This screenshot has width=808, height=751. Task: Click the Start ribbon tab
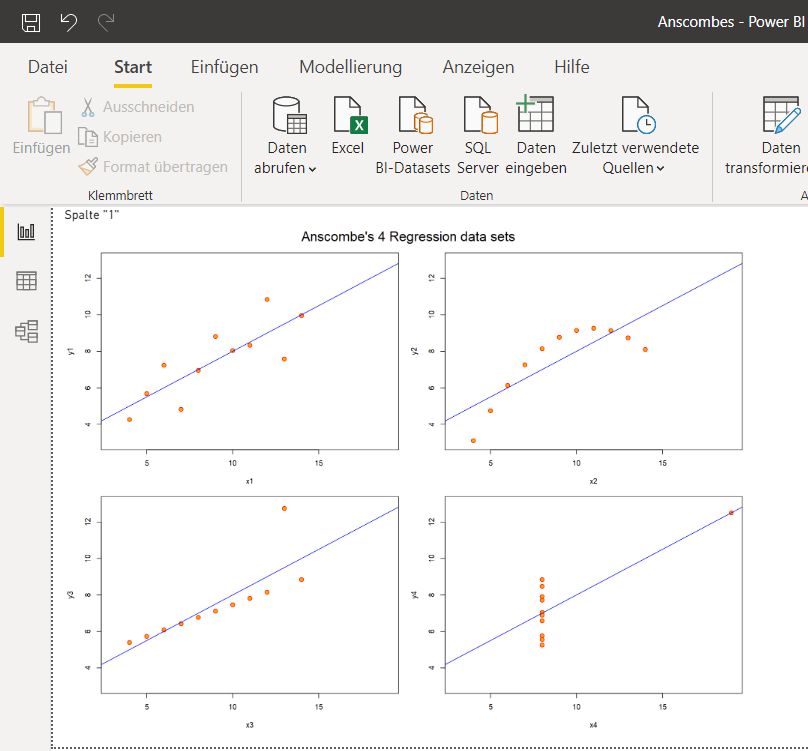tap(133, 67)
